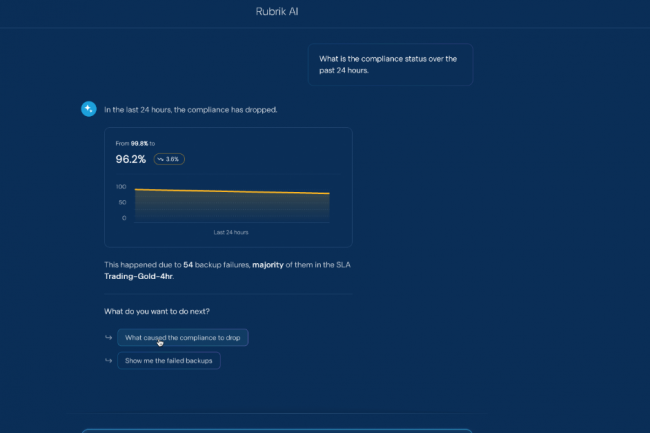The image size is (650, 433).
Task: Click the 96.2% compliance value
Action: 131,159
